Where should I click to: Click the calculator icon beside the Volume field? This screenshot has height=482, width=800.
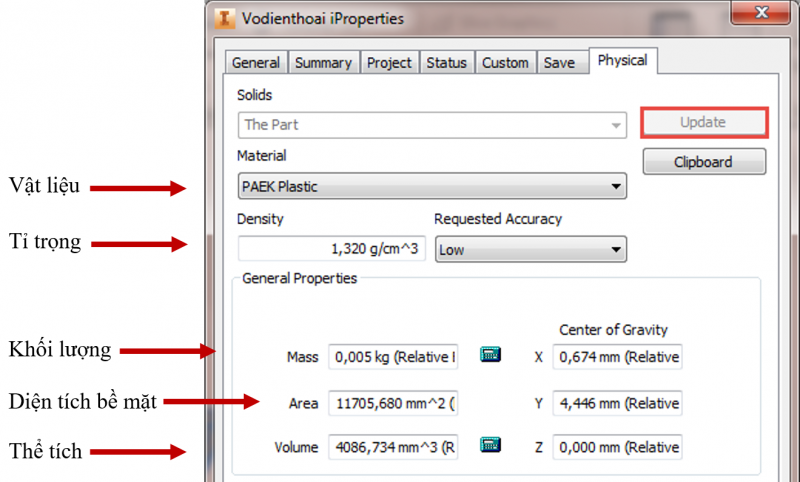click(x=490, y=445)
